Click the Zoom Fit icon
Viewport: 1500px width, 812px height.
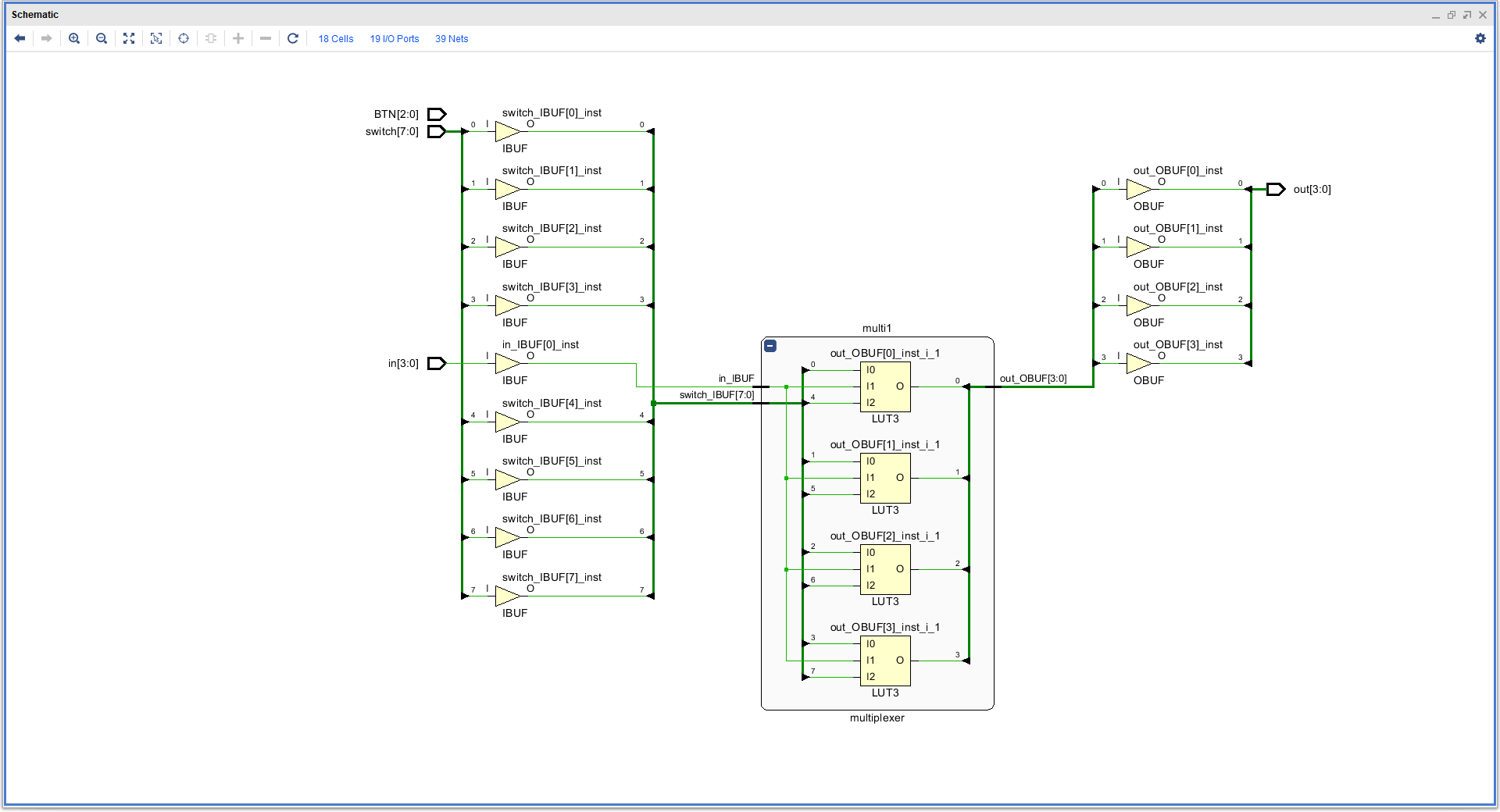(x=129, y=38)
